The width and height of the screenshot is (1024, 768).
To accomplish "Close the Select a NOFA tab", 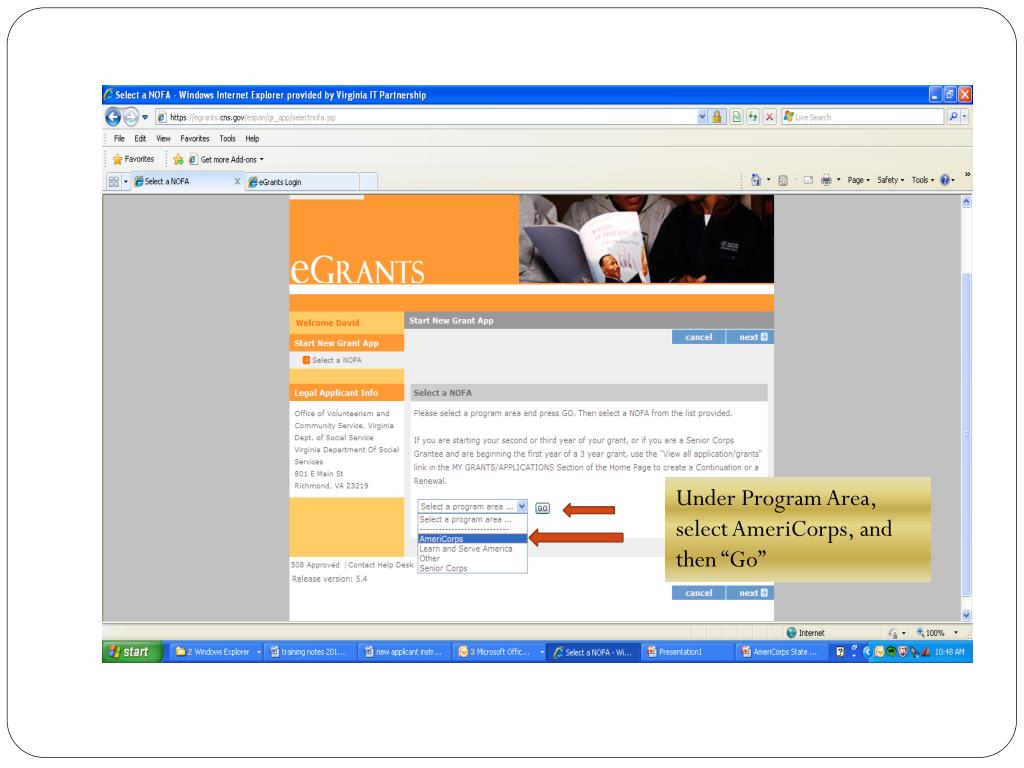I will (237, 182).
